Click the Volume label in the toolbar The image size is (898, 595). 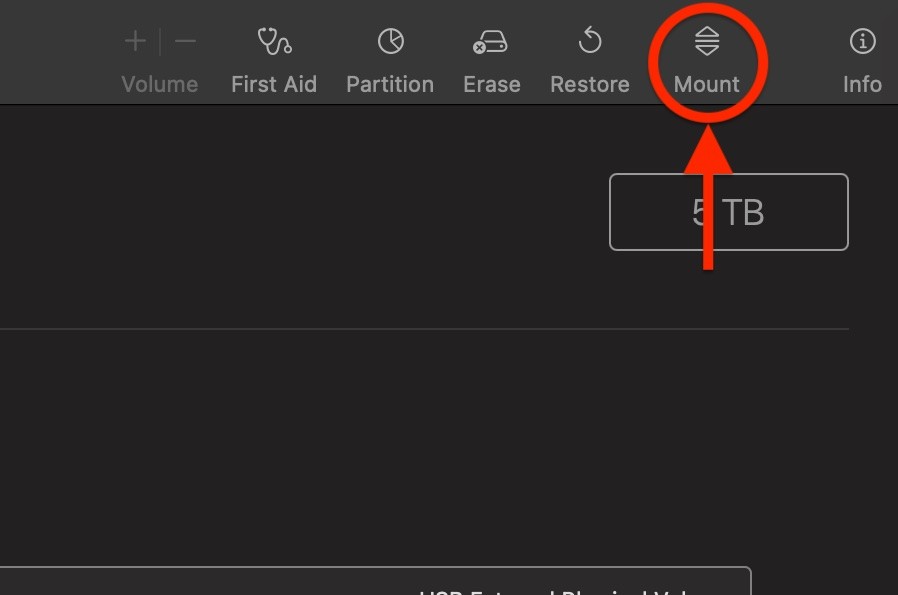(x=160, y=85)
